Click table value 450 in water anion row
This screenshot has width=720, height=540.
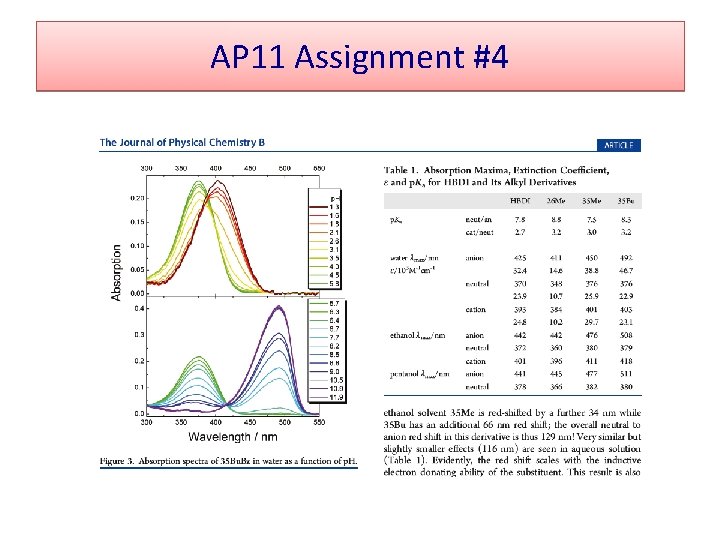click(x=591, y=258)
